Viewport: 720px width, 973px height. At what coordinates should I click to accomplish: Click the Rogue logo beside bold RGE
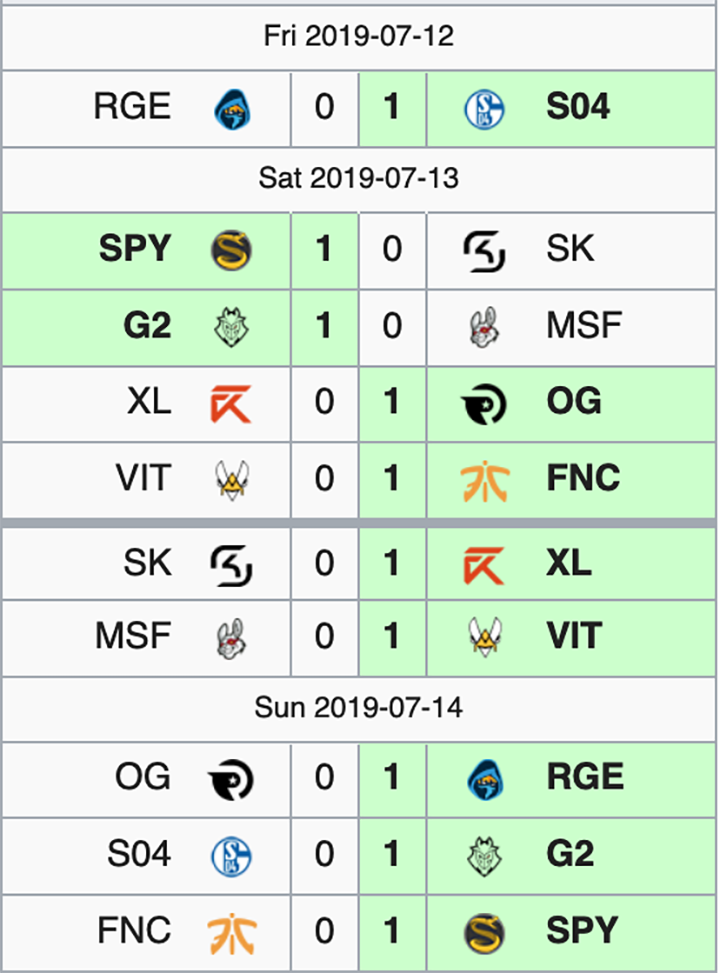coord(485,779)
